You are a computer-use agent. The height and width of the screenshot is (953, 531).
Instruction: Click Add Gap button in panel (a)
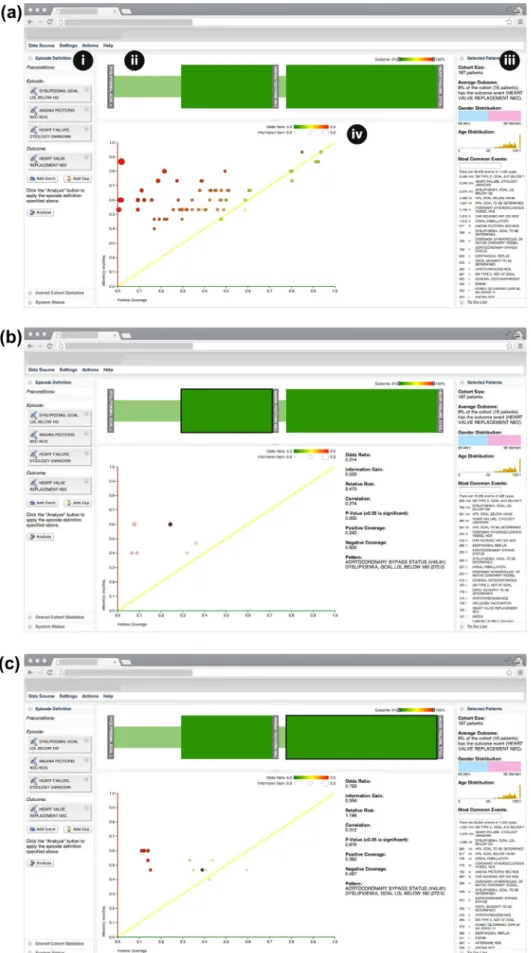[77, 179]
